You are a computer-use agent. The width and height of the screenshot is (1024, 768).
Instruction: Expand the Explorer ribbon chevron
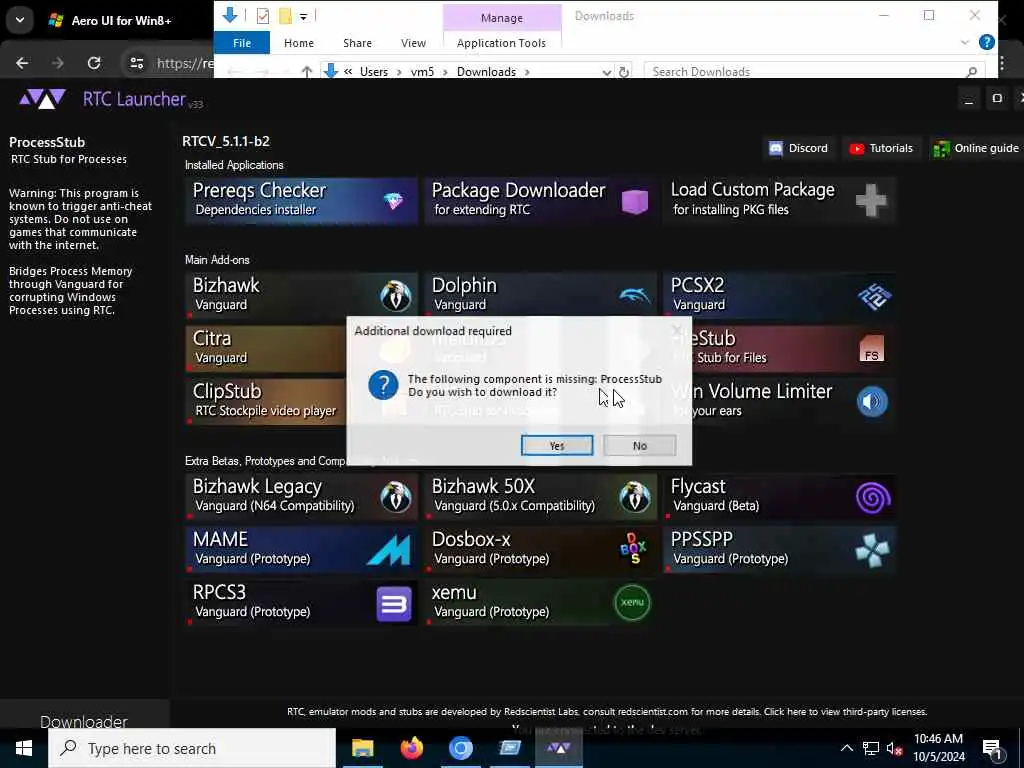click(x=965, y=42)
